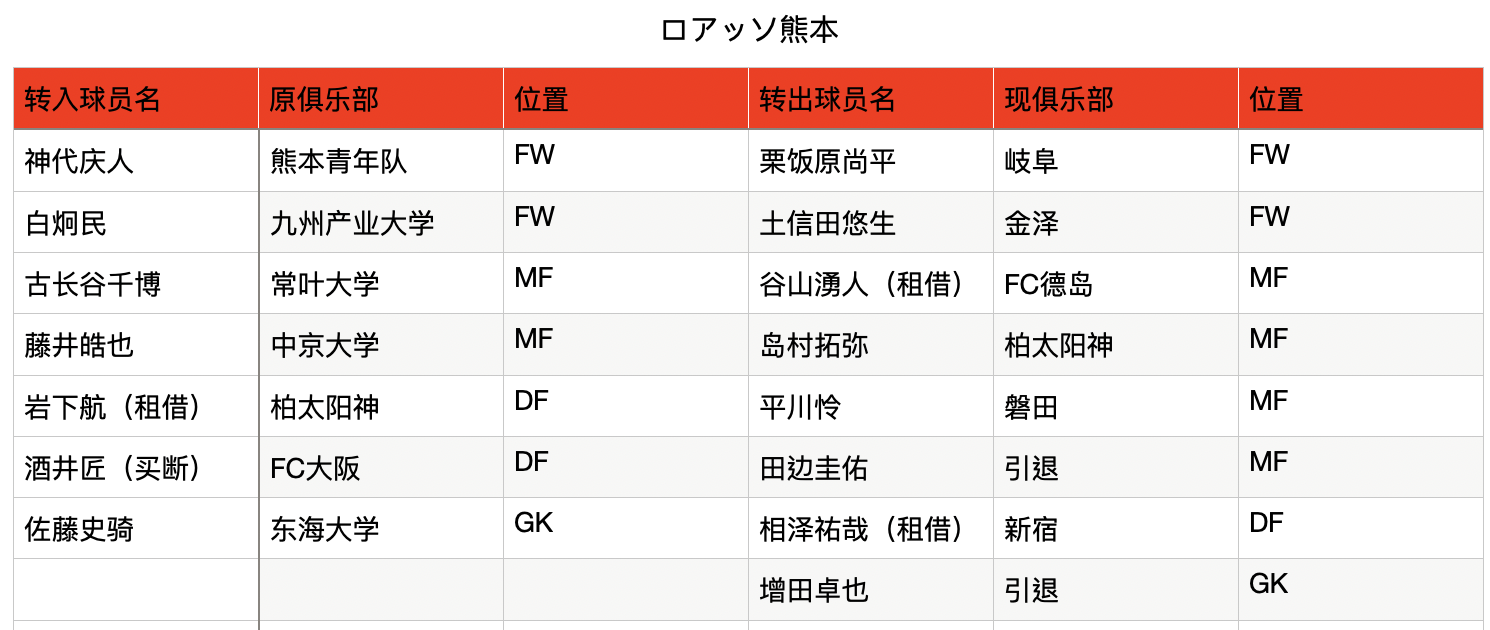The width and height of the screenshot is (1490, 630).
Task: Select the cell 栗饭原尚平
Action: (x=871, y=161)
